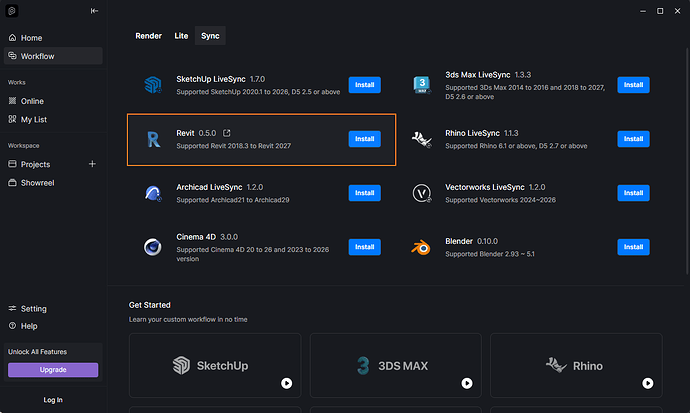Click the purple Upgrade button
Image resolution: width=690 pixels, height=413 pixels.
click(x=53, y=370)
